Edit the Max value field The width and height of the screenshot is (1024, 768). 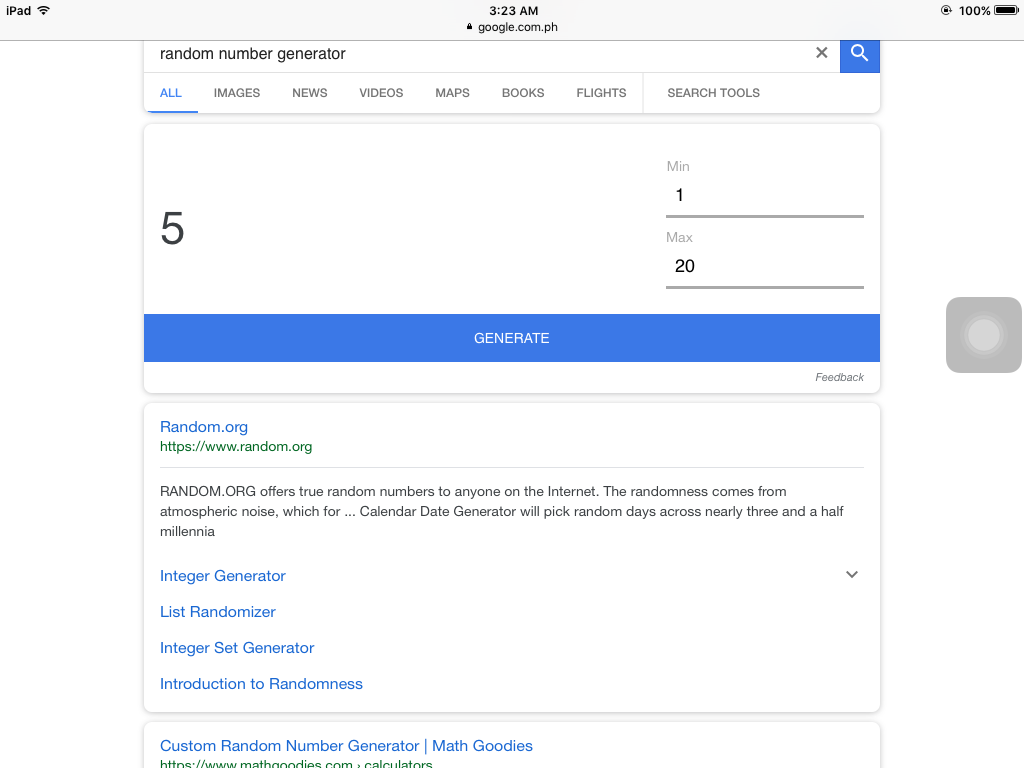point(765,266)
